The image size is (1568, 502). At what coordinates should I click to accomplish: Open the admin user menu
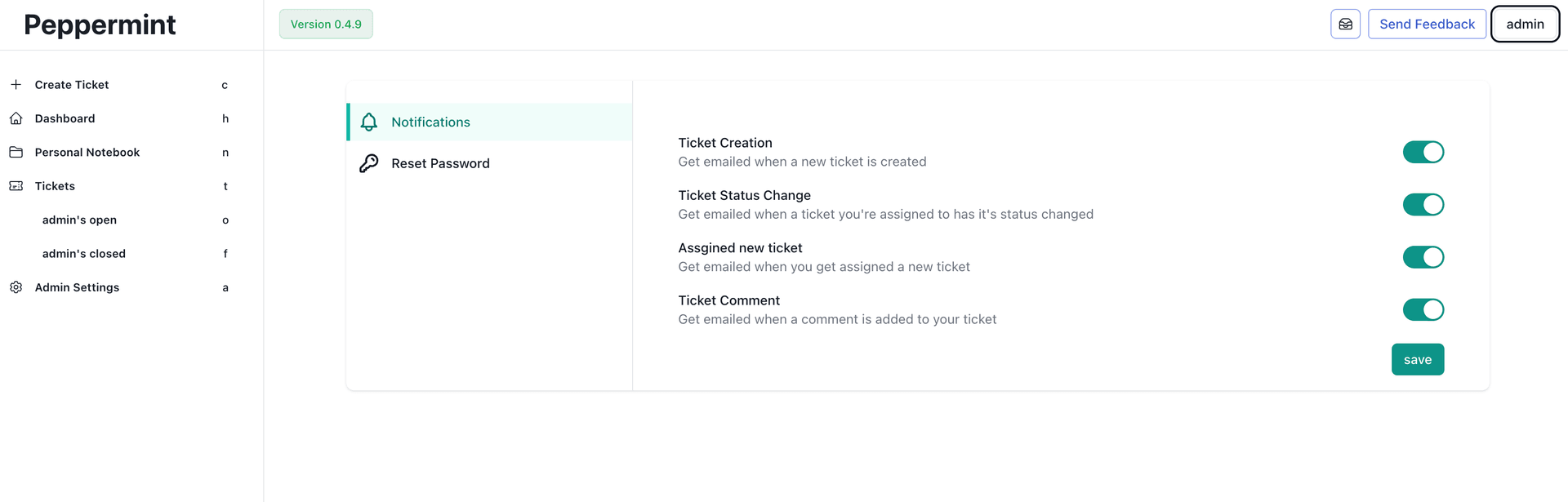(x=1525, y=24)
